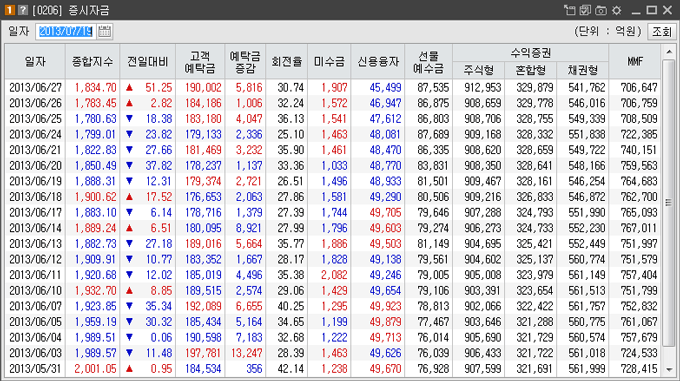Viewport: 680px width, 381px height.
Task: Maximize the window
Action: pos(651,10)
